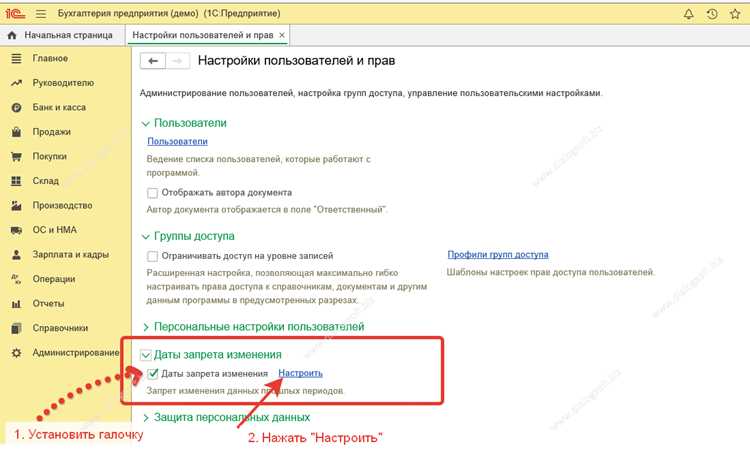Click the Производство factory icon
Viewport: 750px width, 451px height.
click(x=16, y=206)
